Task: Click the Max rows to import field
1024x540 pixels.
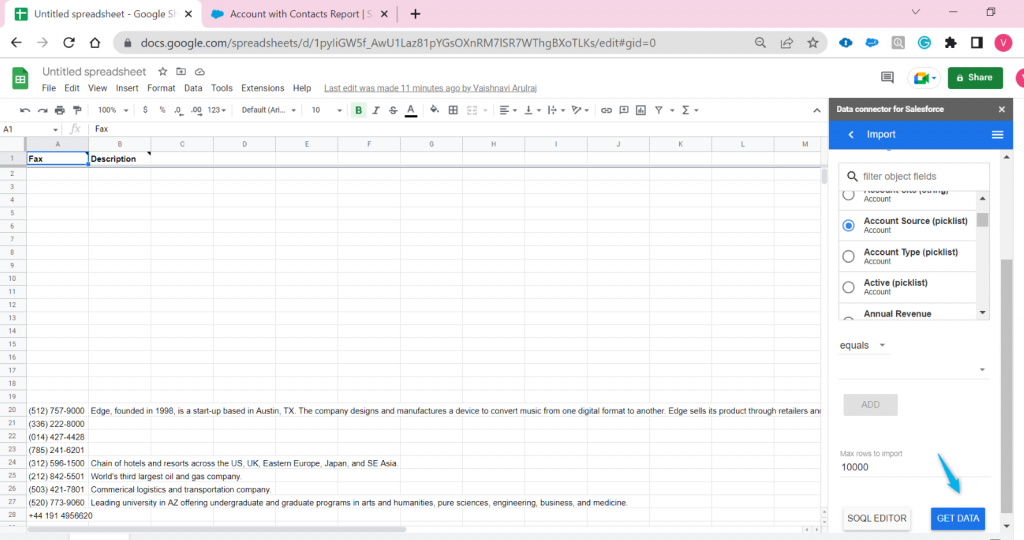Action: [x=914, y=467]
